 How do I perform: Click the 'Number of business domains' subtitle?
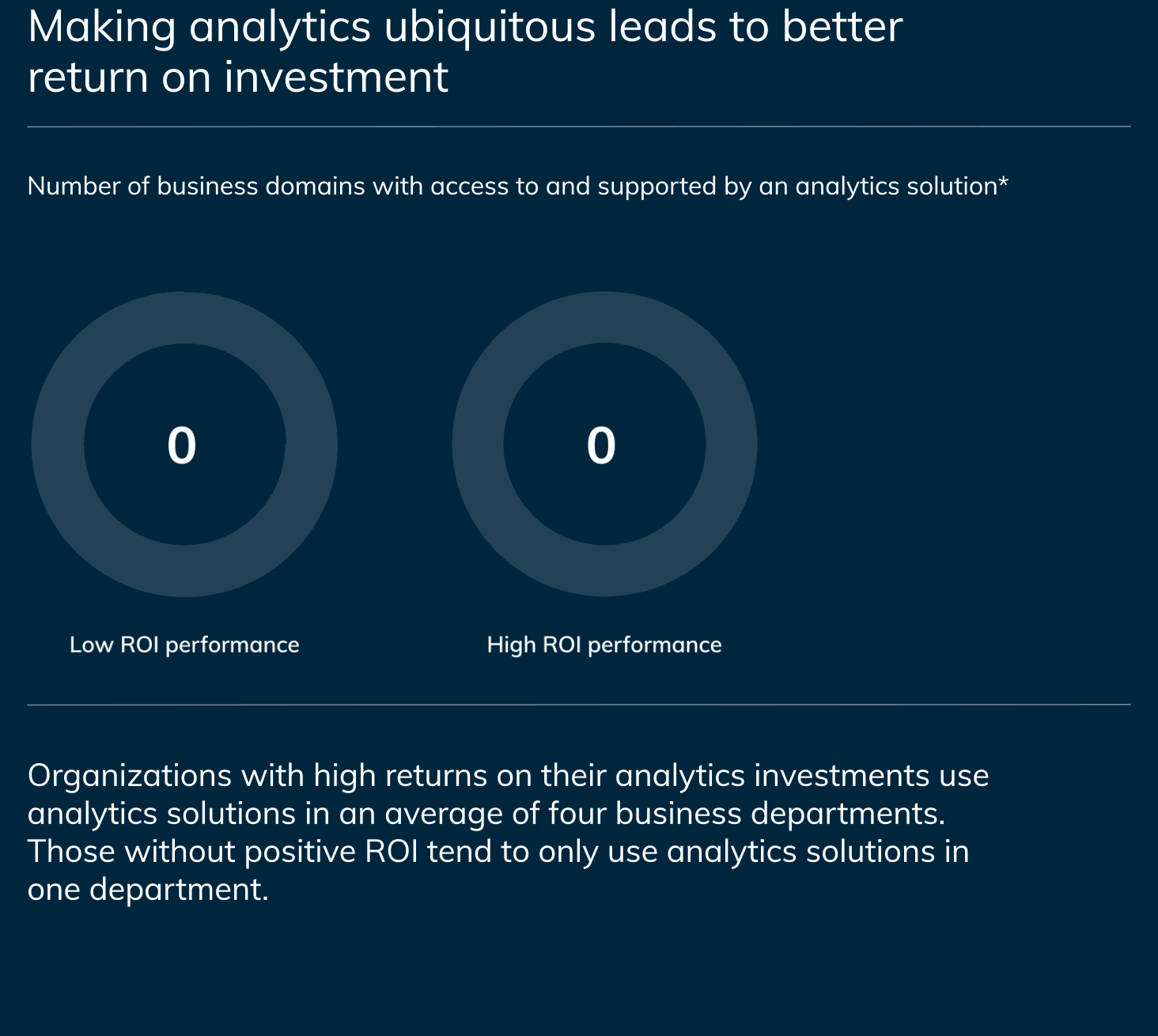[x=518, y=187]
